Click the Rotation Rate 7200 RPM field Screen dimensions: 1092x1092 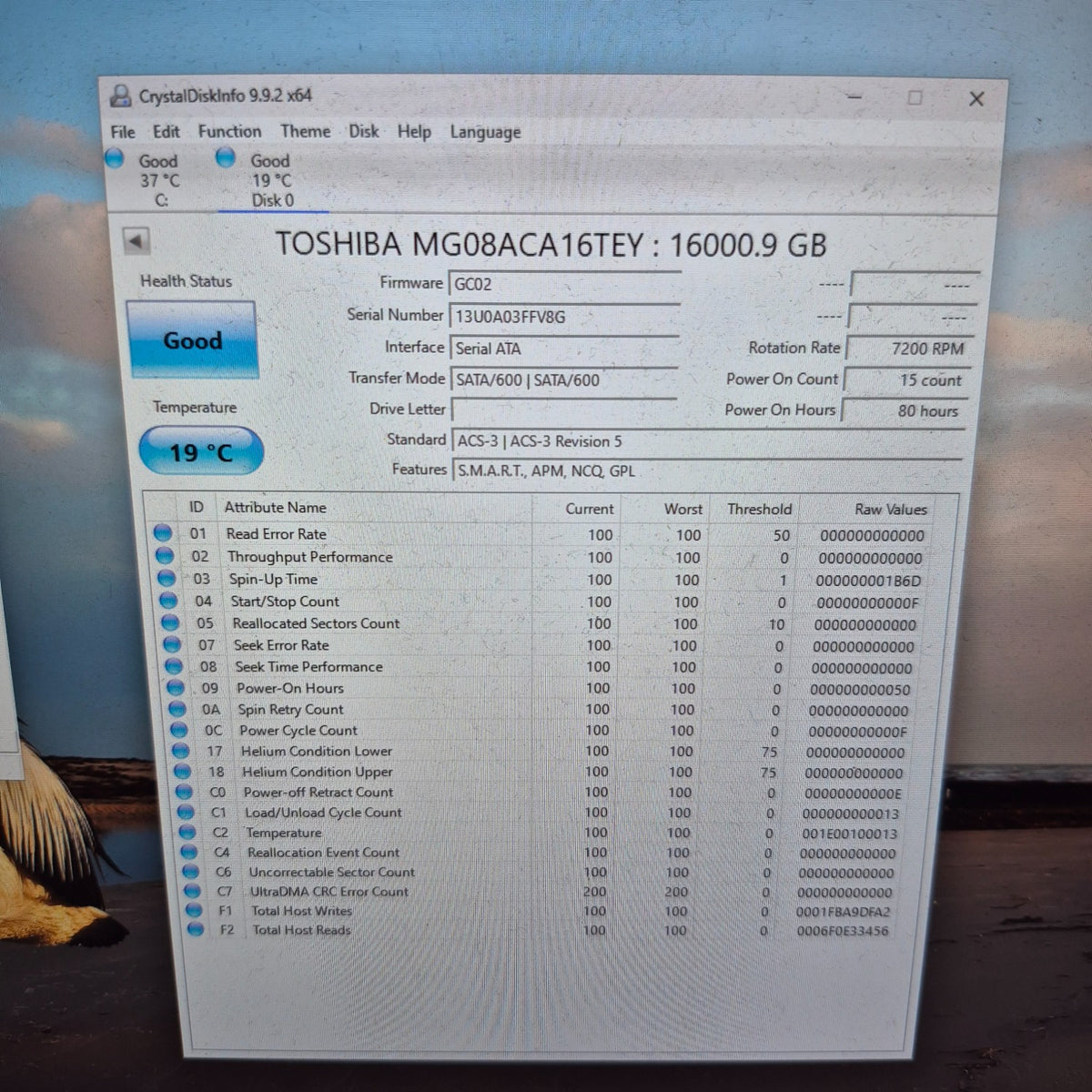point(908,349)
